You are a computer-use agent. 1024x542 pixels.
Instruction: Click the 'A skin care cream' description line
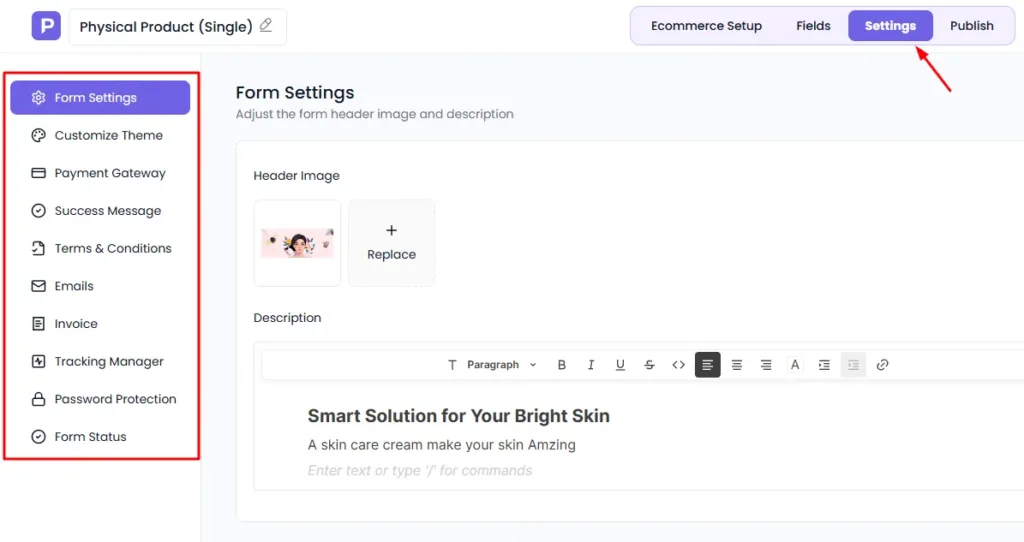pyautogui.click(x=441, y=445)
